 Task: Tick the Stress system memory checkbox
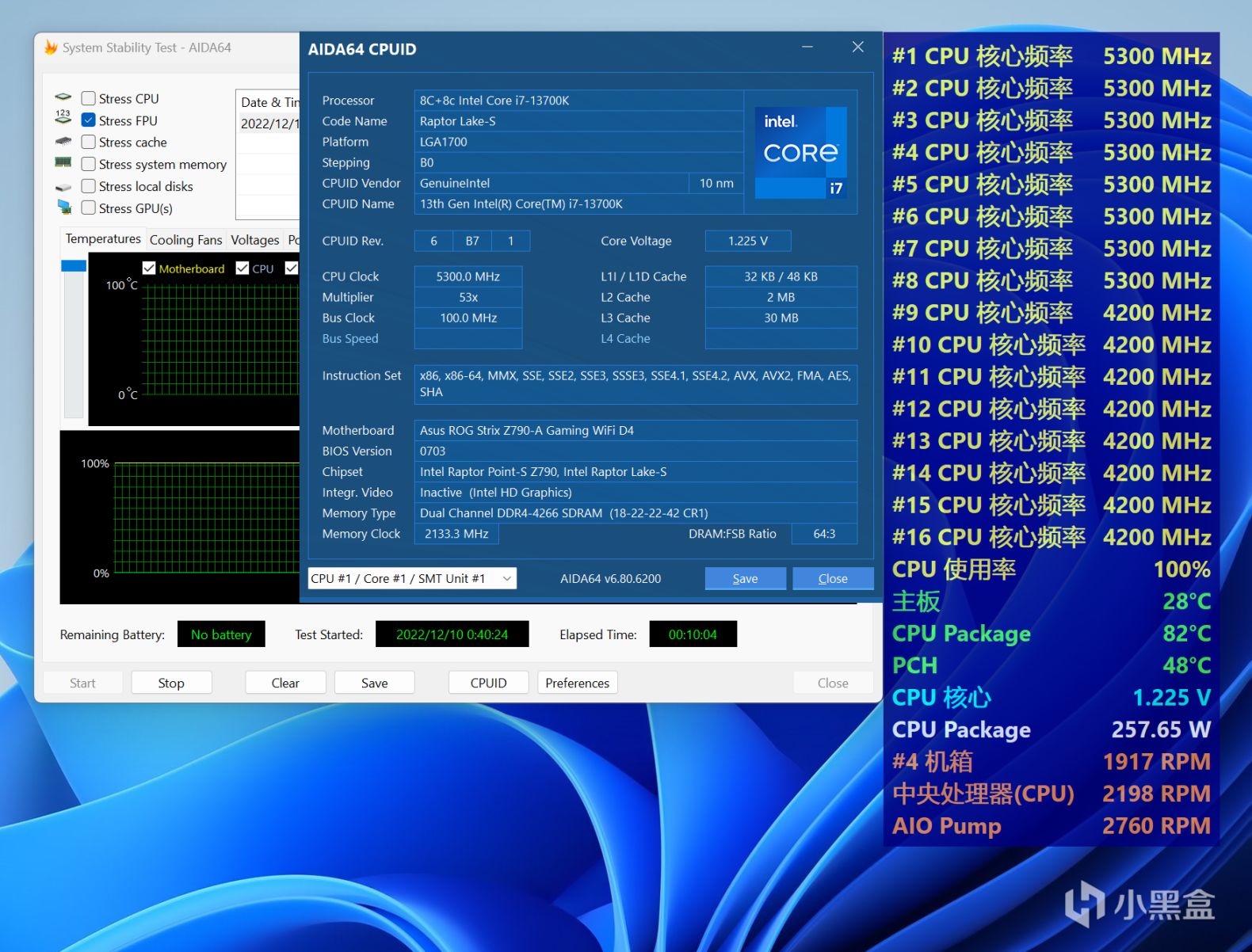click(89, 164)
